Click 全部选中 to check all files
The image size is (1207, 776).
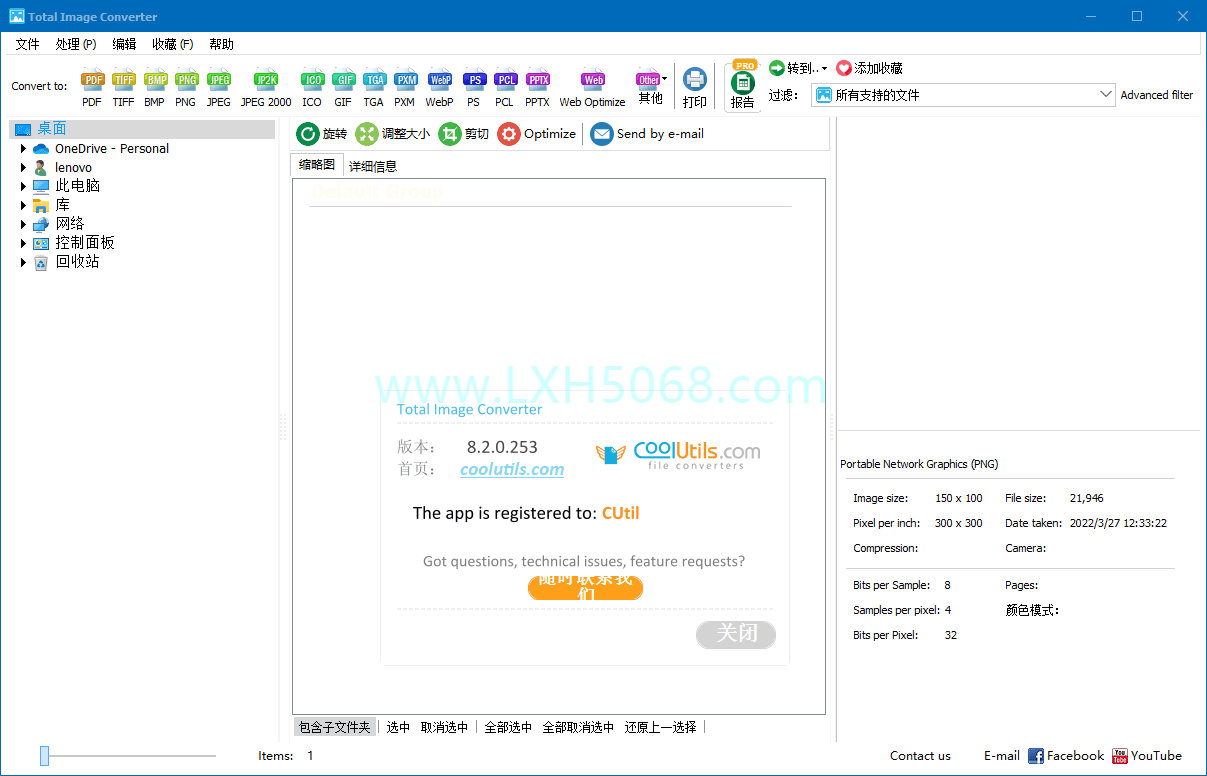coord(508,727)
